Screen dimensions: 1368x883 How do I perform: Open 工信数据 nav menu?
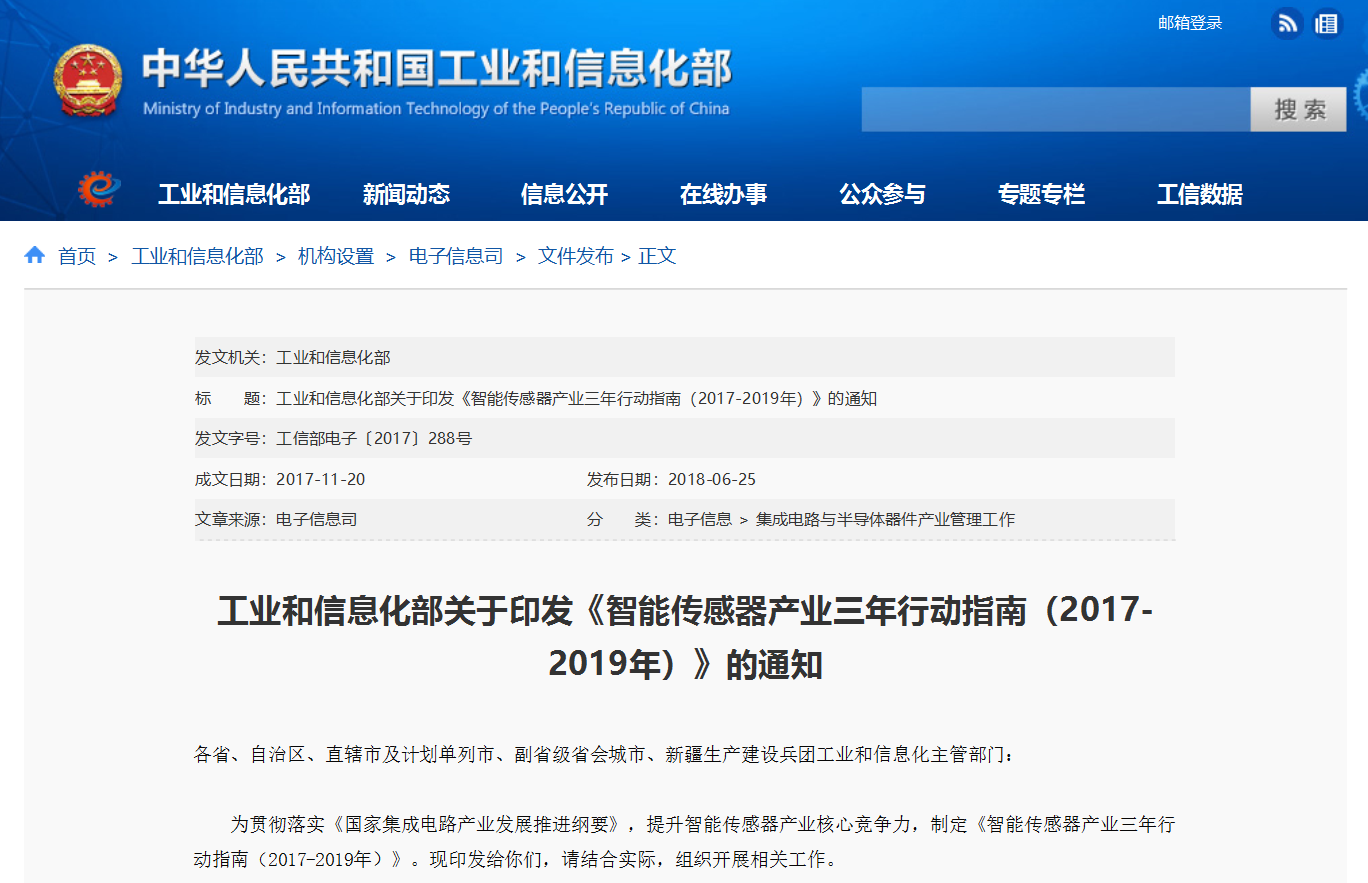(x=1200, y=195)
